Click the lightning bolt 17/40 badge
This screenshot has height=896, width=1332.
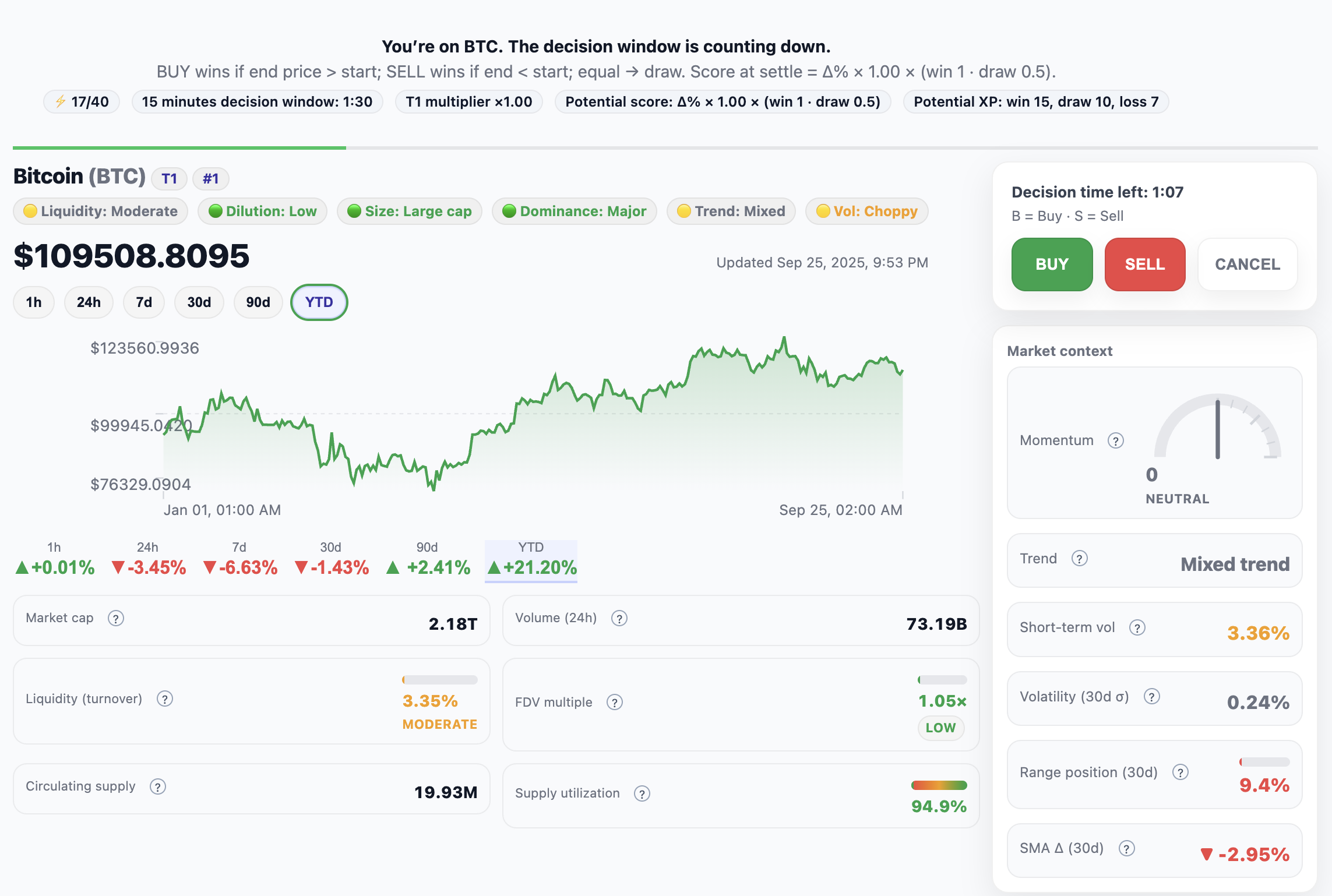[81, 101]
